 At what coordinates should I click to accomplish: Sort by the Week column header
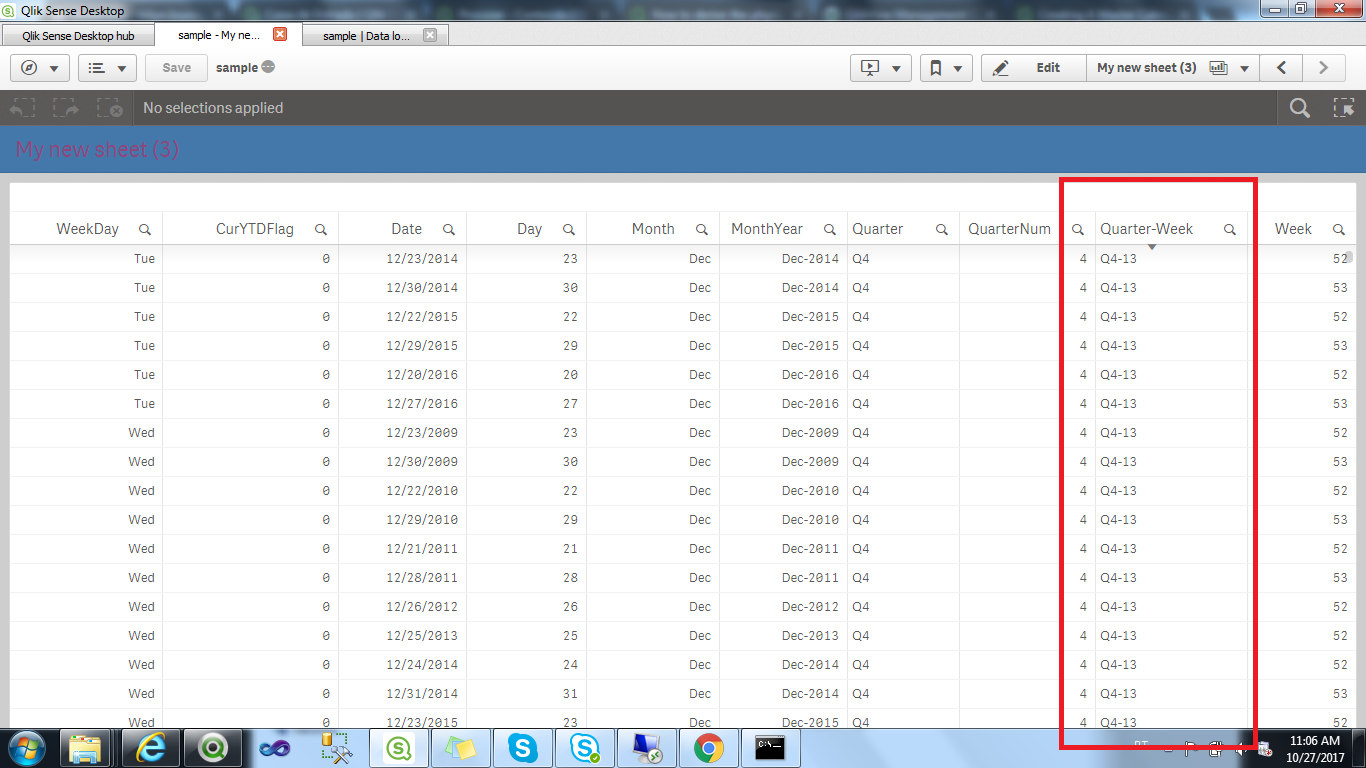(1293, 229)
